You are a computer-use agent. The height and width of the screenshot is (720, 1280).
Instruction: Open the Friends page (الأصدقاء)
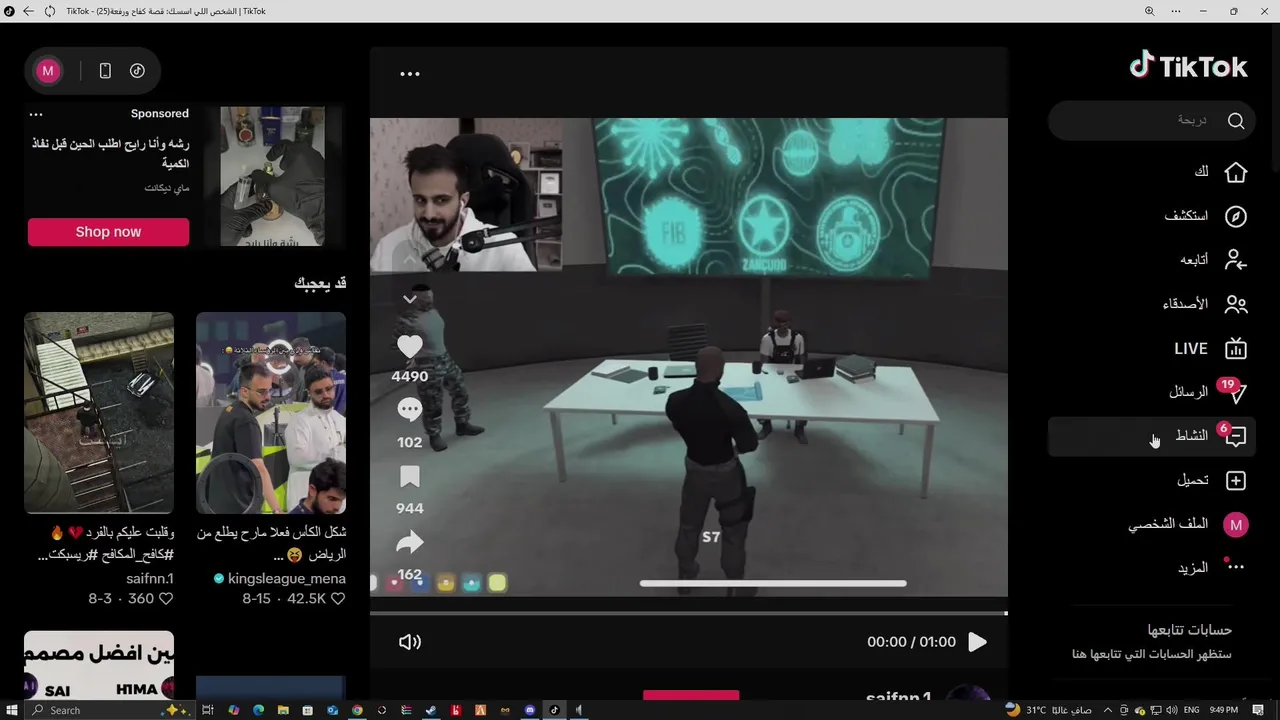click(1151, 304)
